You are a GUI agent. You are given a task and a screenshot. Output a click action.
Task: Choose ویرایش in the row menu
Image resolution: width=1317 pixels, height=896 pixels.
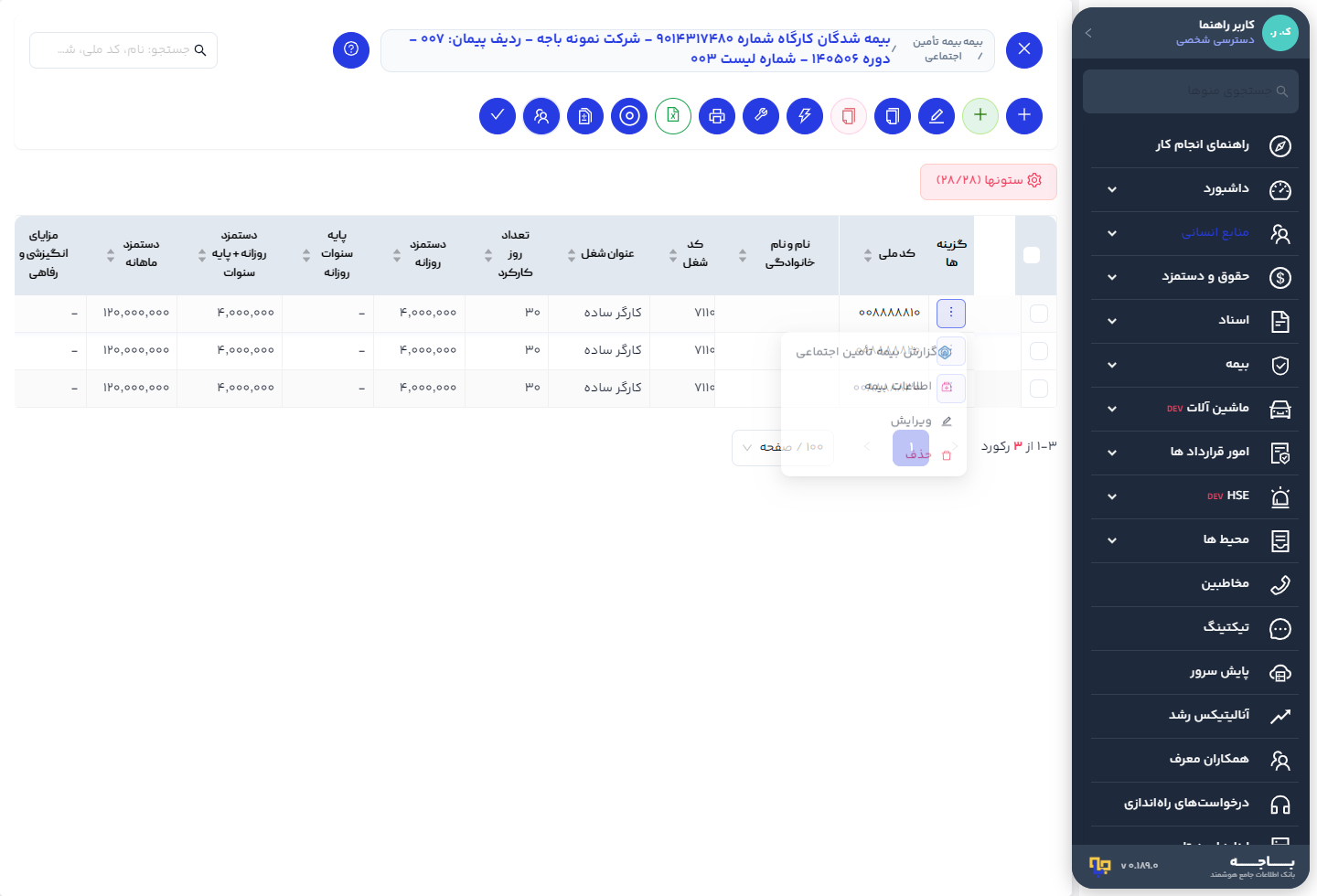pyautogui.click(x=874, y=421)
